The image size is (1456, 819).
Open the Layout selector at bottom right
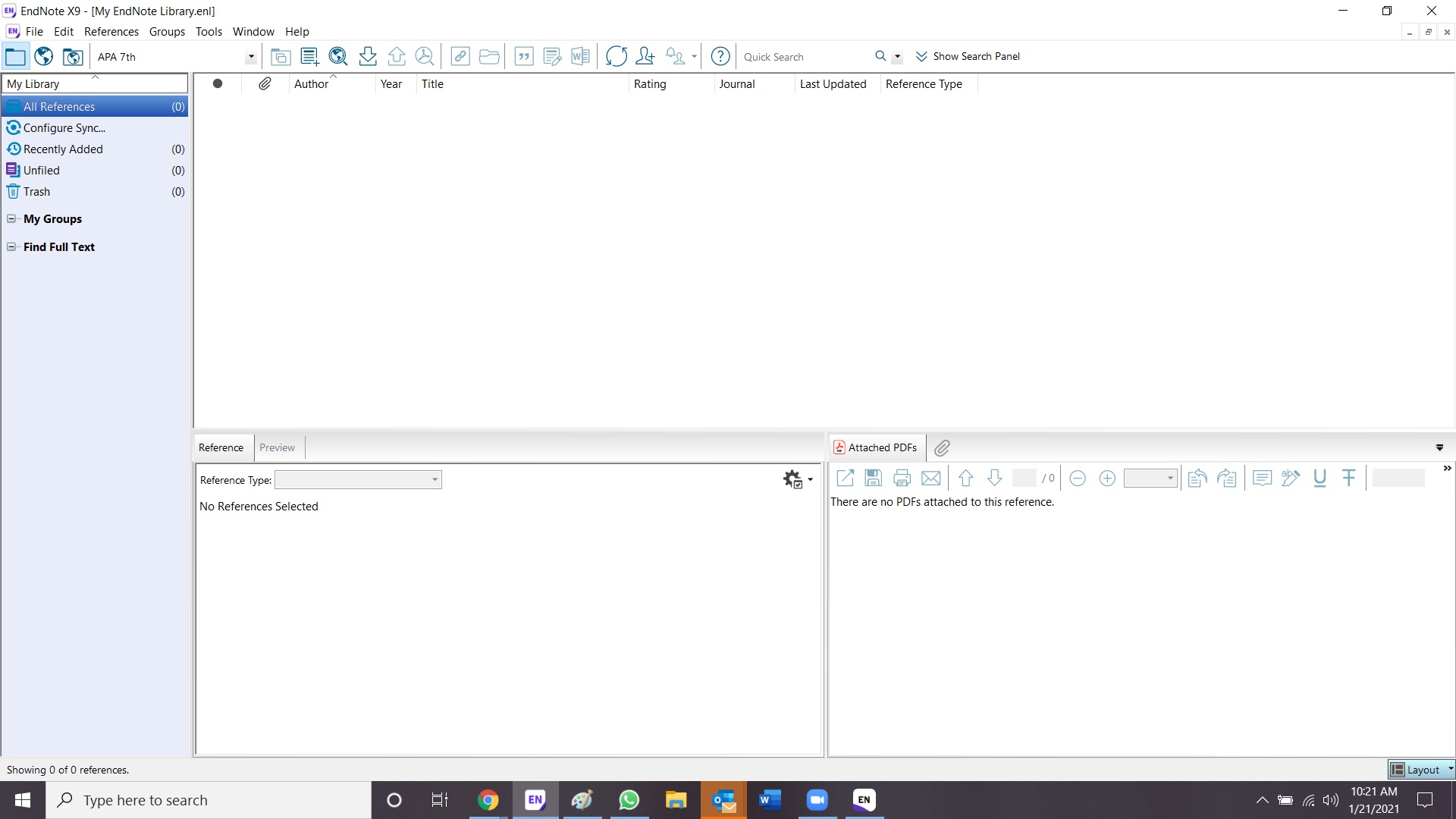1421,768
